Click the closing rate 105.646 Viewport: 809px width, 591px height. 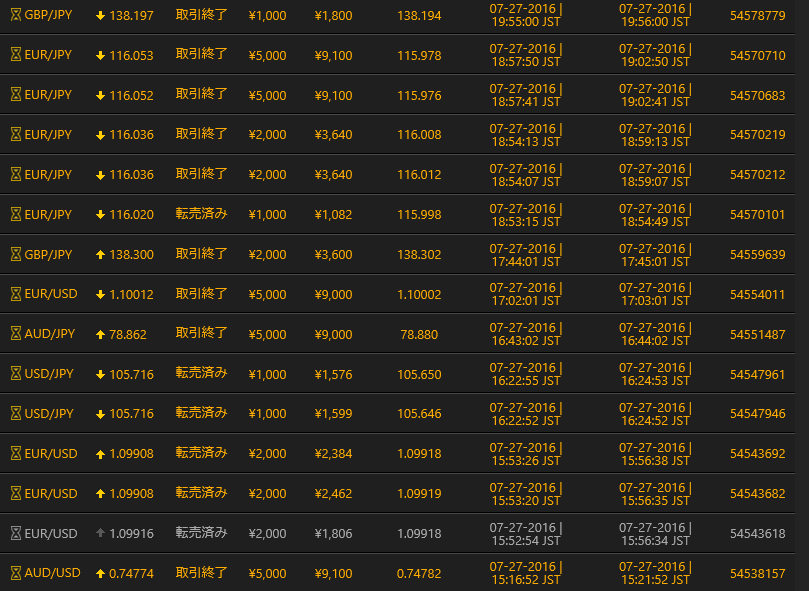[x=419, y=414]
